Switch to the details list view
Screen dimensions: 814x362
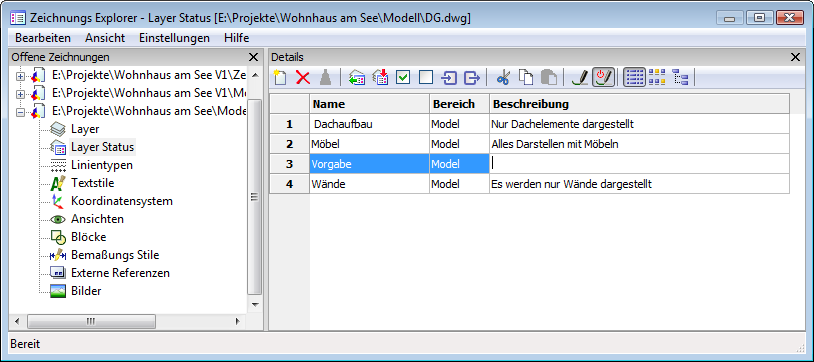pos(634,78)
